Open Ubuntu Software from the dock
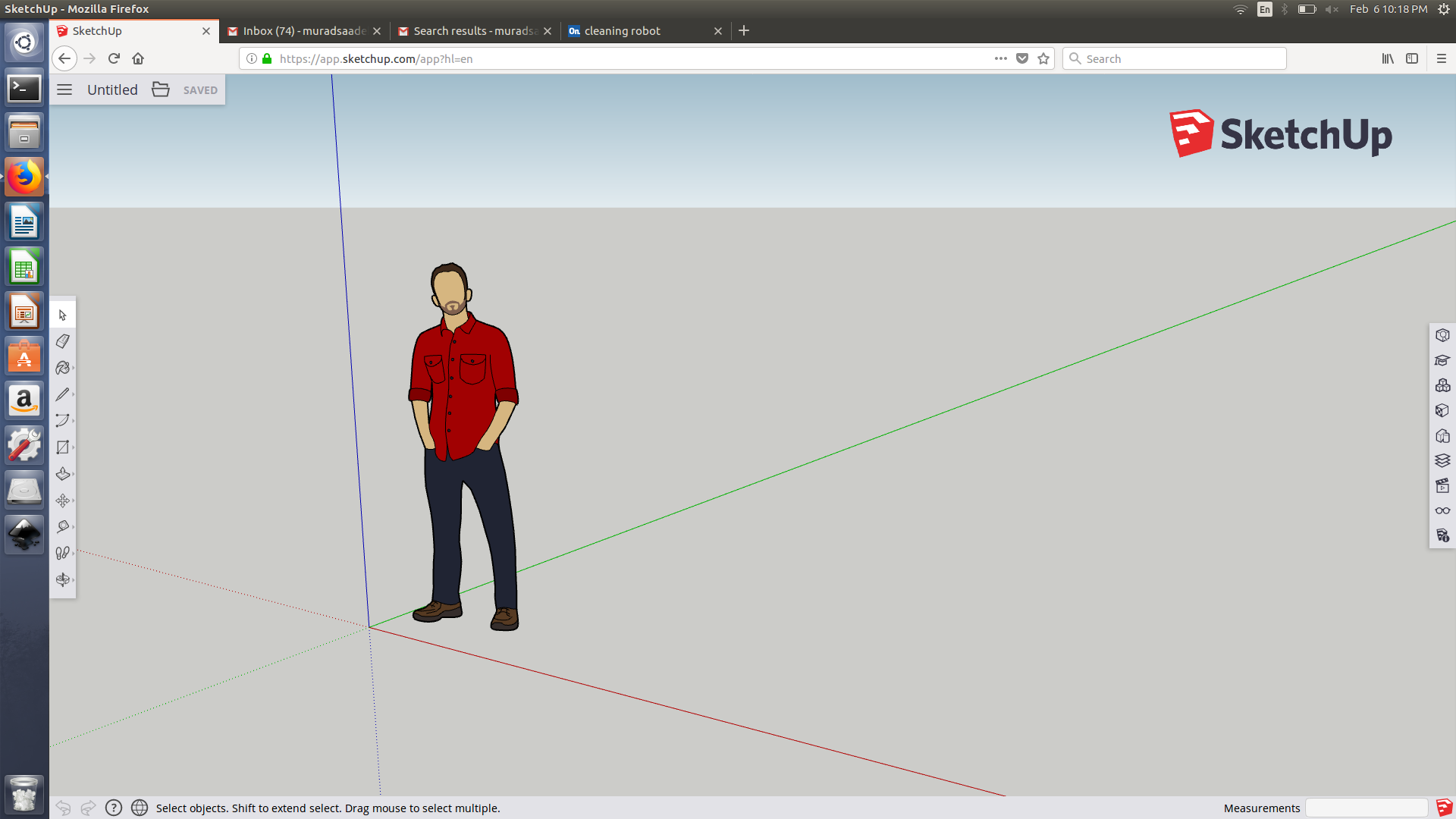 pyautogui.click(x=24, y=356)
